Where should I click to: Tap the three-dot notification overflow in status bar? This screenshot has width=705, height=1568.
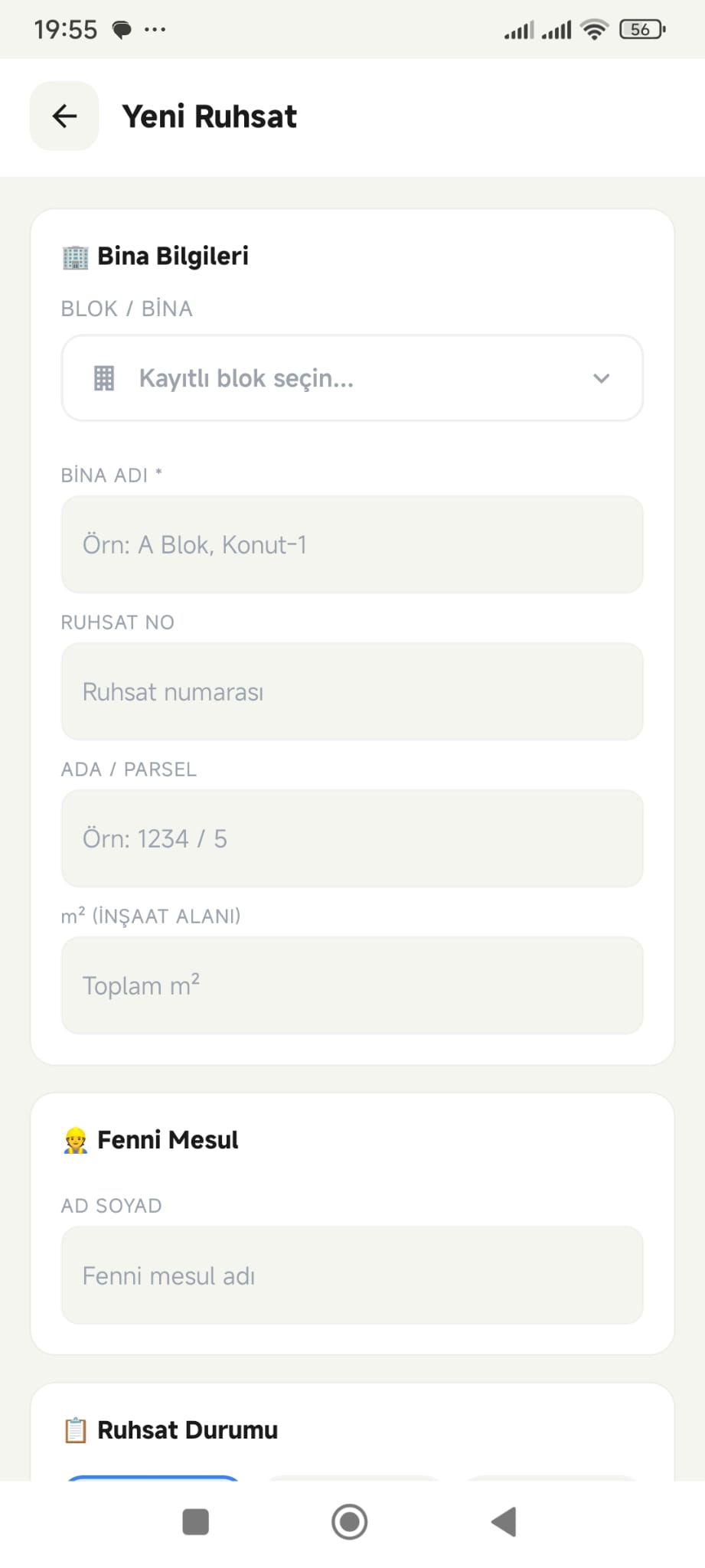(155, 30)
